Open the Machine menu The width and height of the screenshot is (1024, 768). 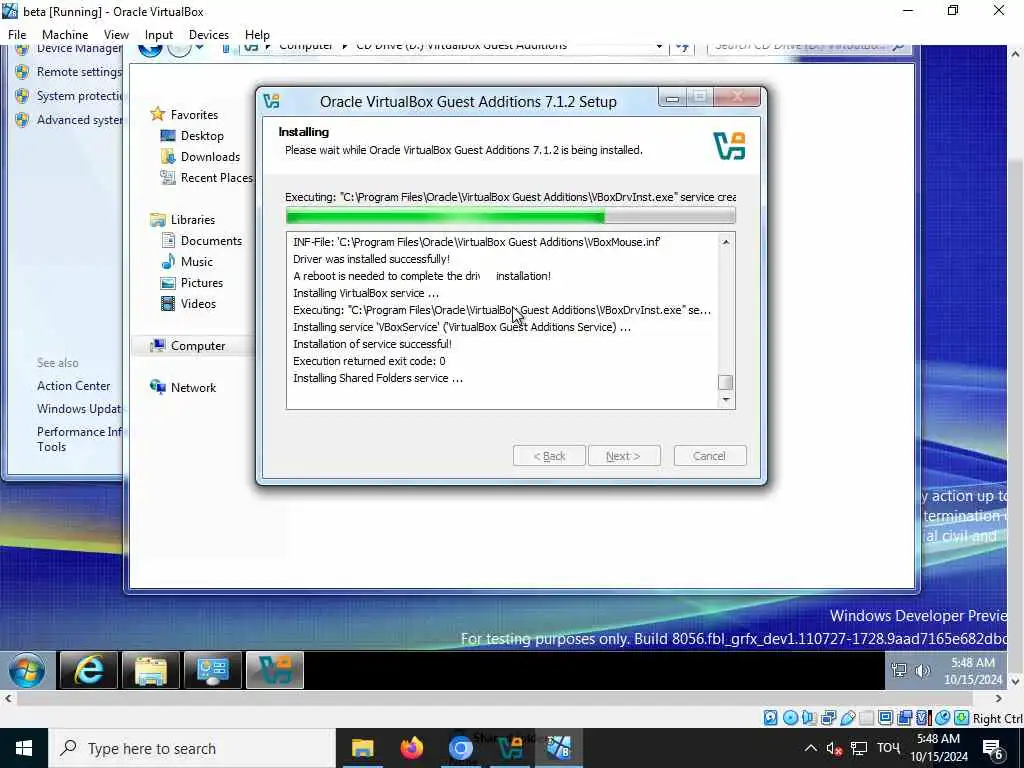coord(65,35)
